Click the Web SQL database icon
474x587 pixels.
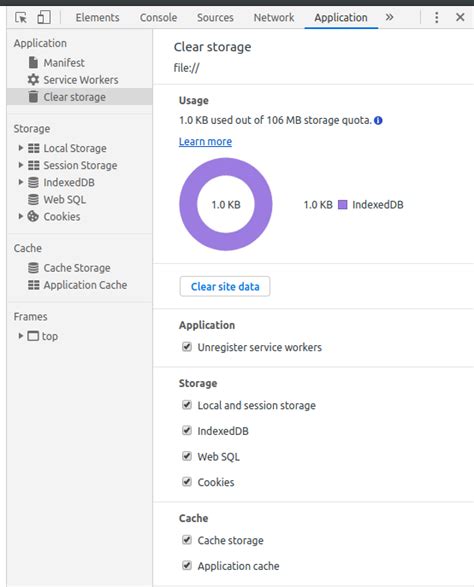pos(33,200)
